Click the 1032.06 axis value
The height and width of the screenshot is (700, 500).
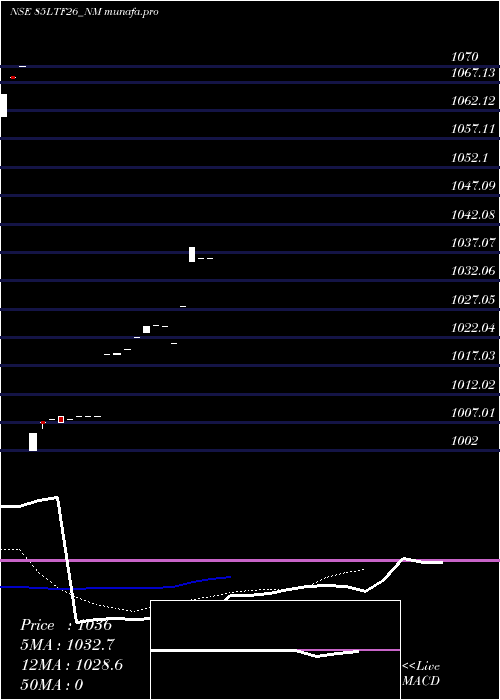[x=473, y=271]
